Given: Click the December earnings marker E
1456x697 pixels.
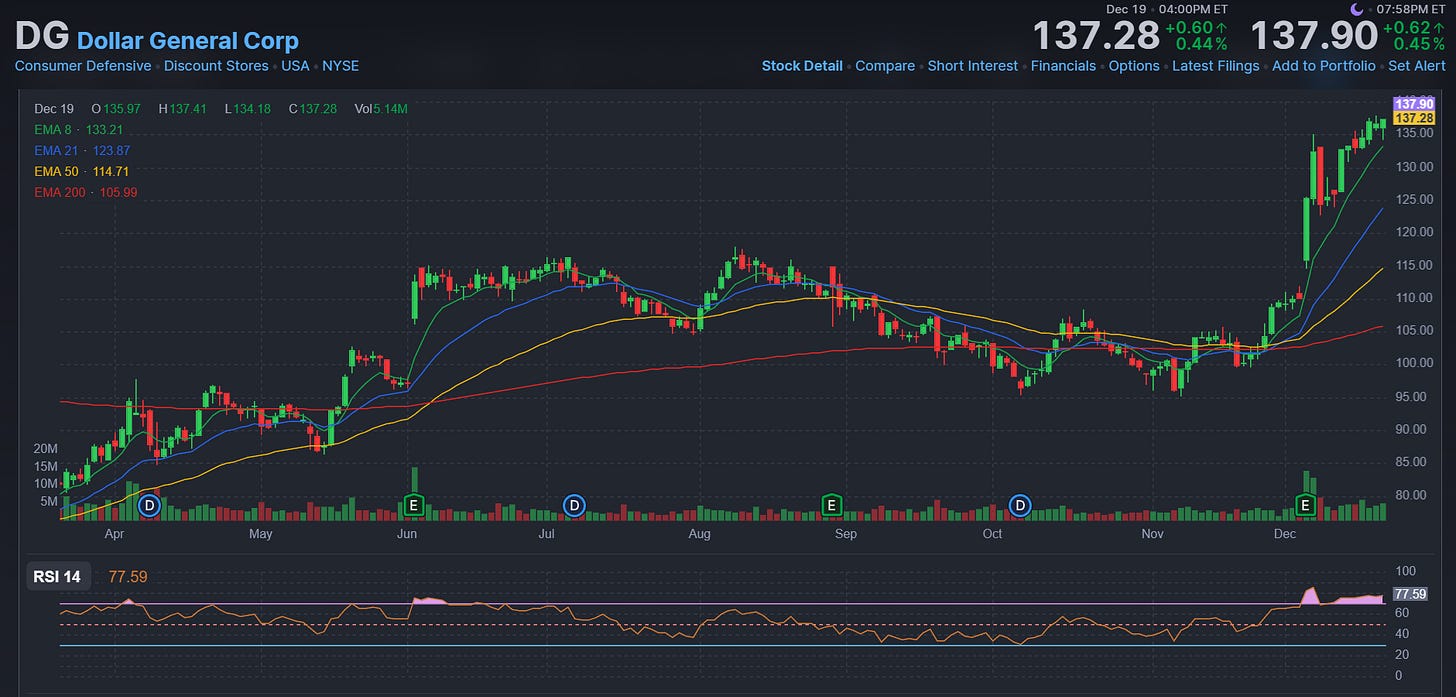Looking at the screenshot, I should pos(1305,505).
